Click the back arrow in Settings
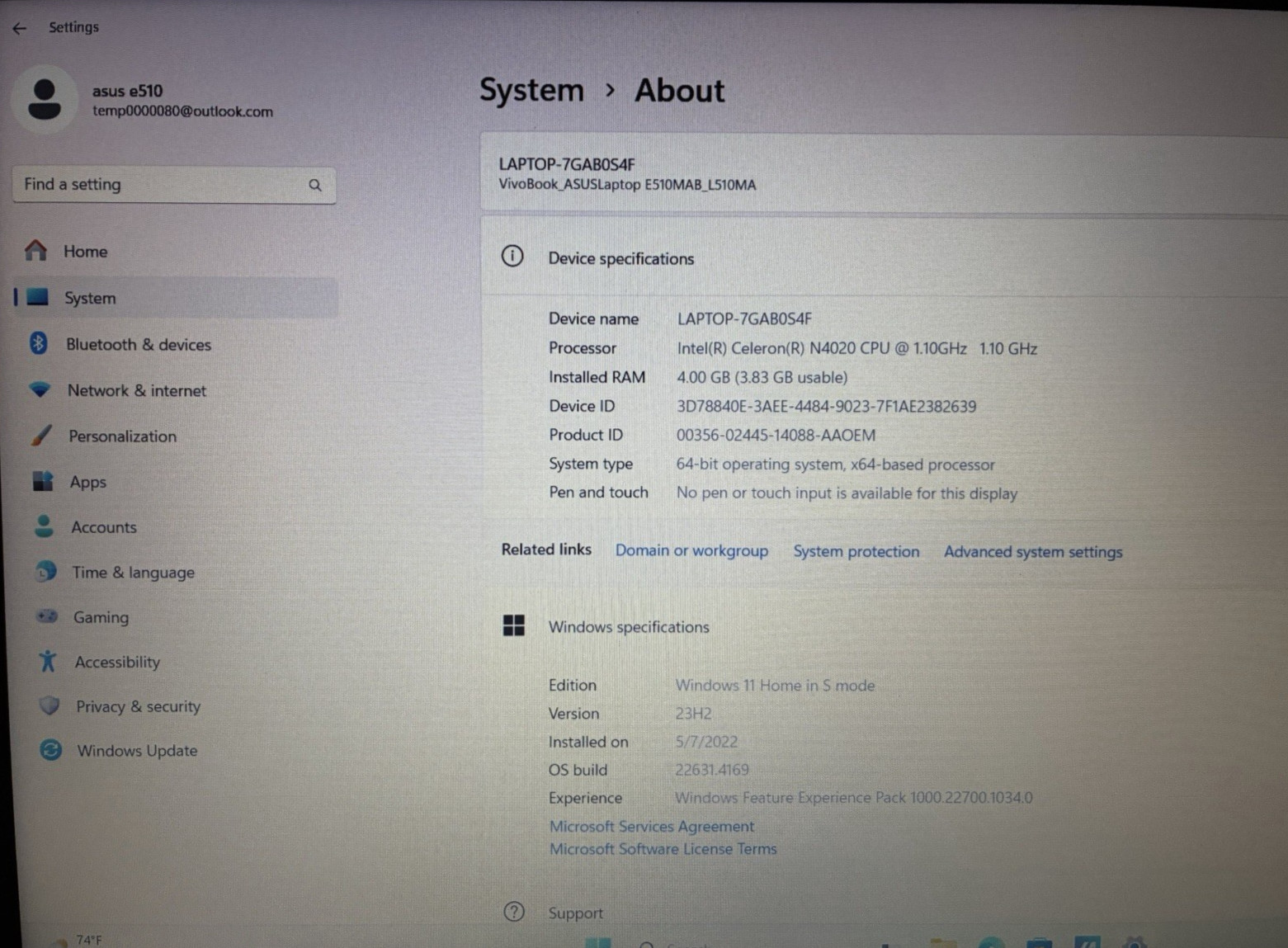This screenshot has width=1288, height=948. click(20, 28)
